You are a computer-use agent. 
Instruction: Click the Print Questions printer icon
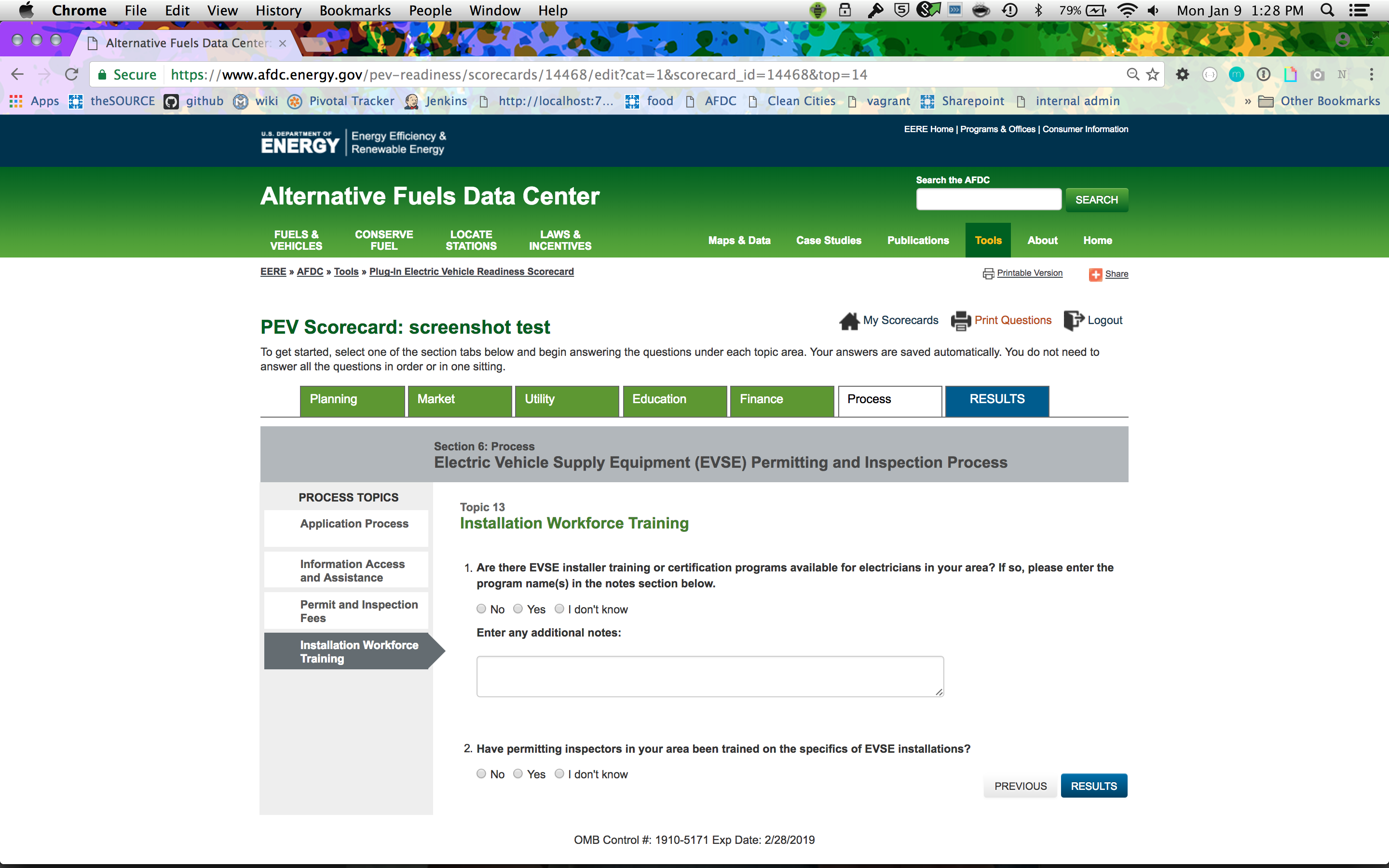click(960, 321)
